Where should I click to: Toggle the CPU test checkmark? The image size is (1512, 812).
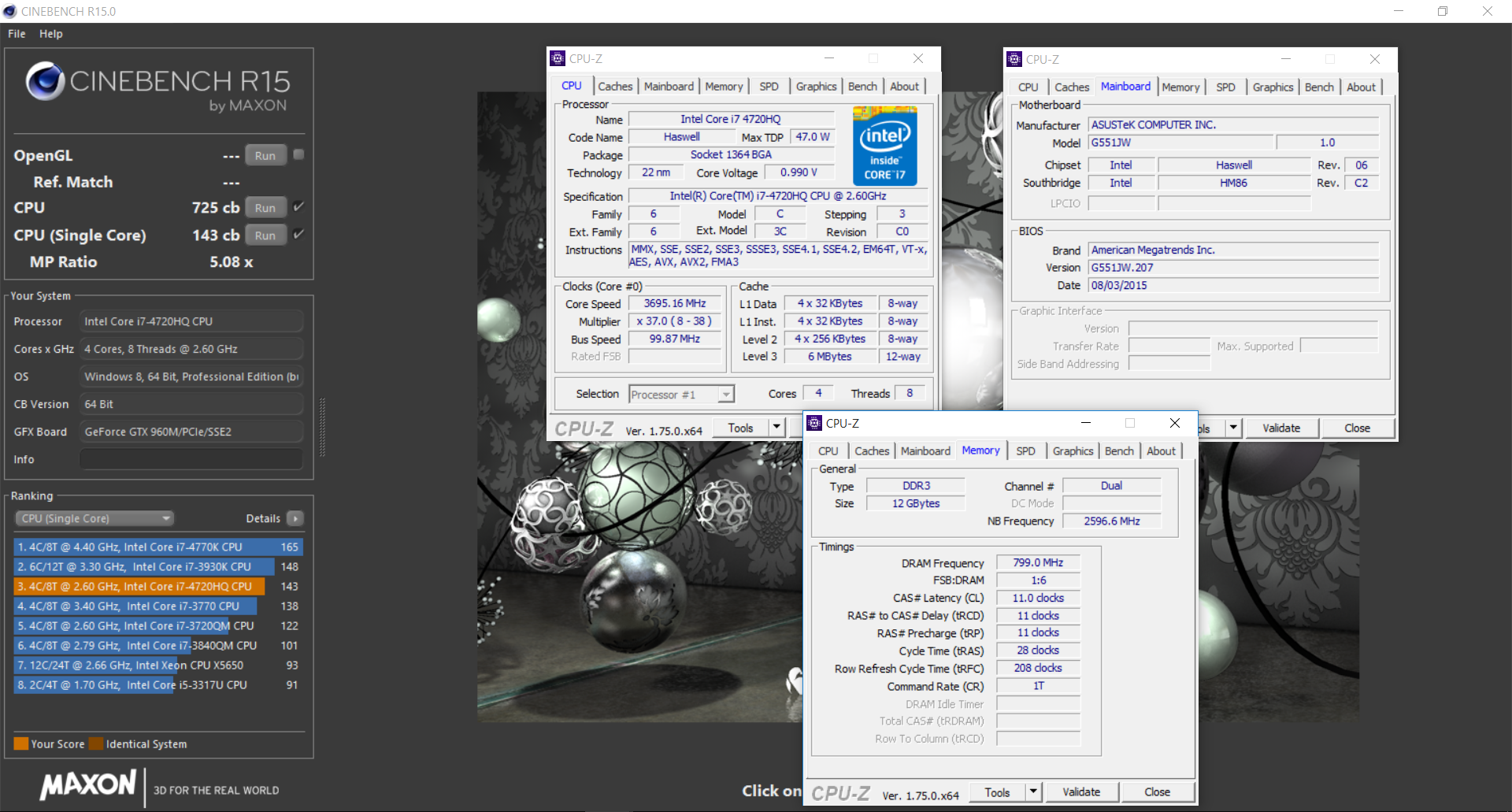pyautogui.click(x=298, y=206)
